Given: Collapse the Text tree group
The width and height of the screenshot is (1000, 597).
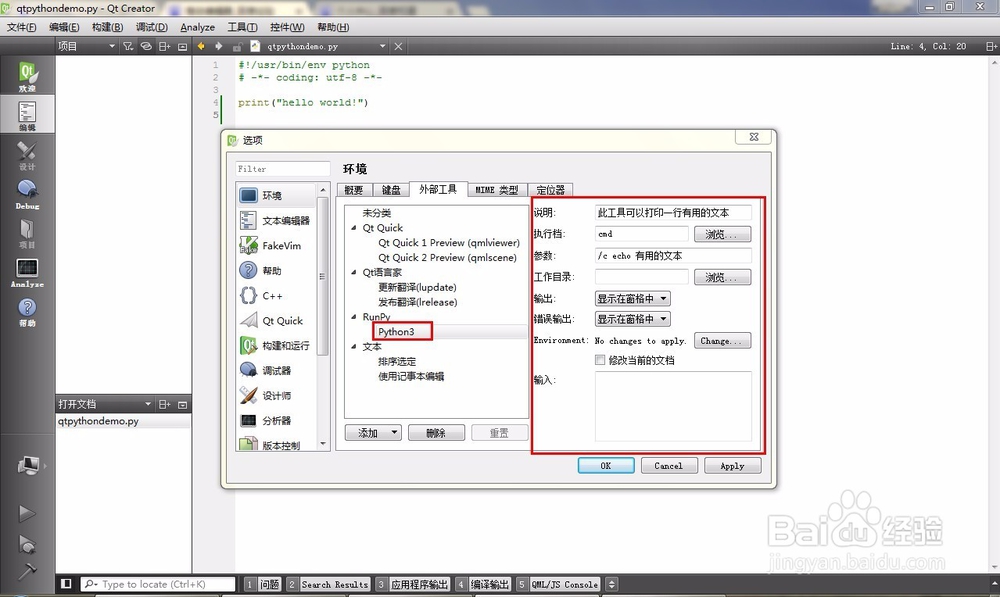Looking at the screenshot, I should coord(354,346).
